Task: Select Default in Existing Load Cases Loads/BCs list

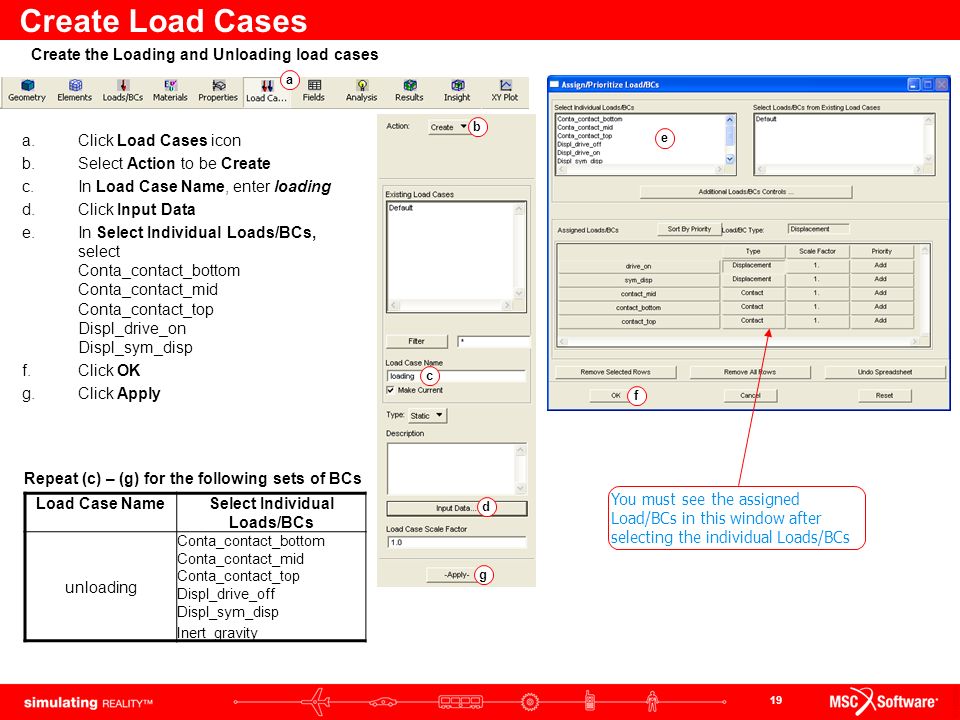Action: click(x=765, y=119)
